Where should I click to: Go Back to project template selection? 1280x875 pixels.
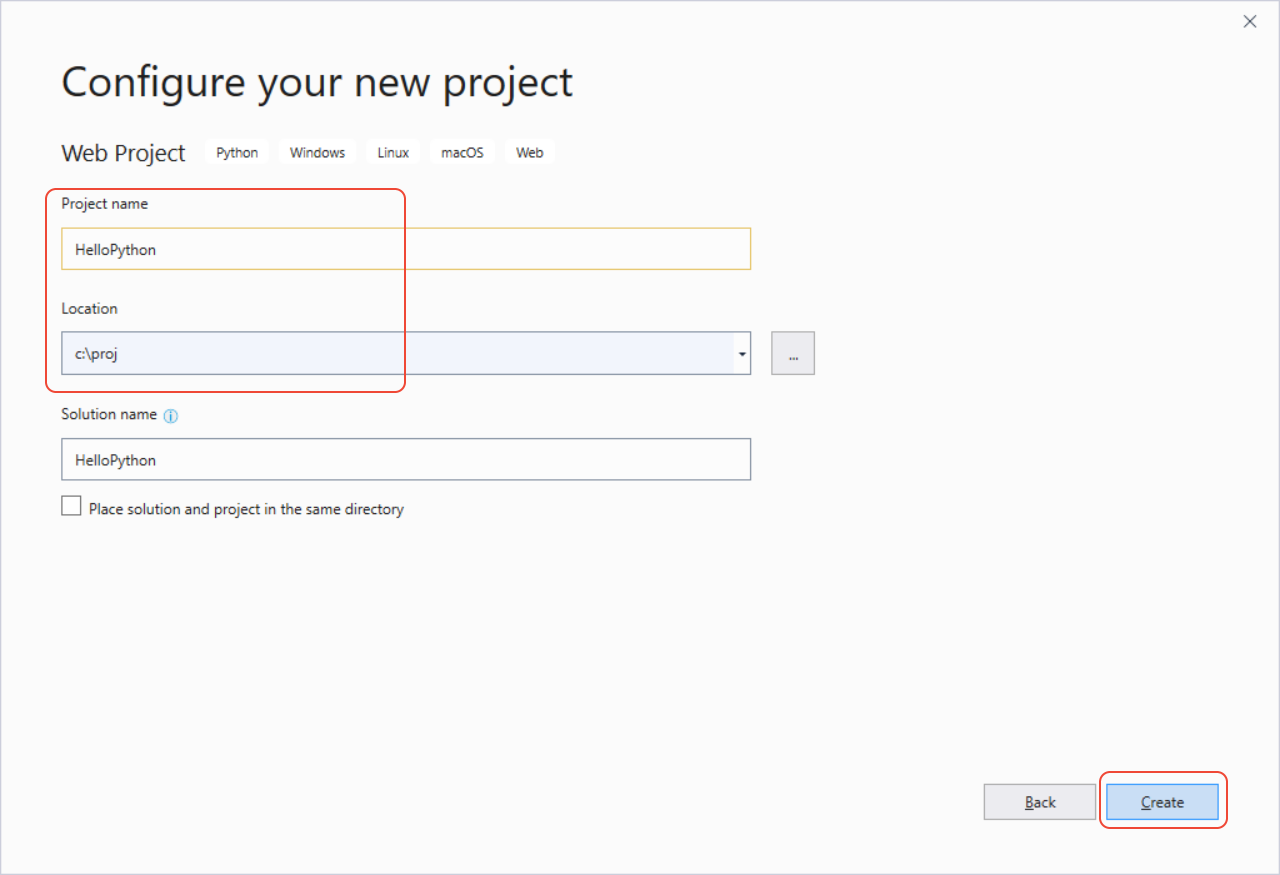tap(1039, 801)
